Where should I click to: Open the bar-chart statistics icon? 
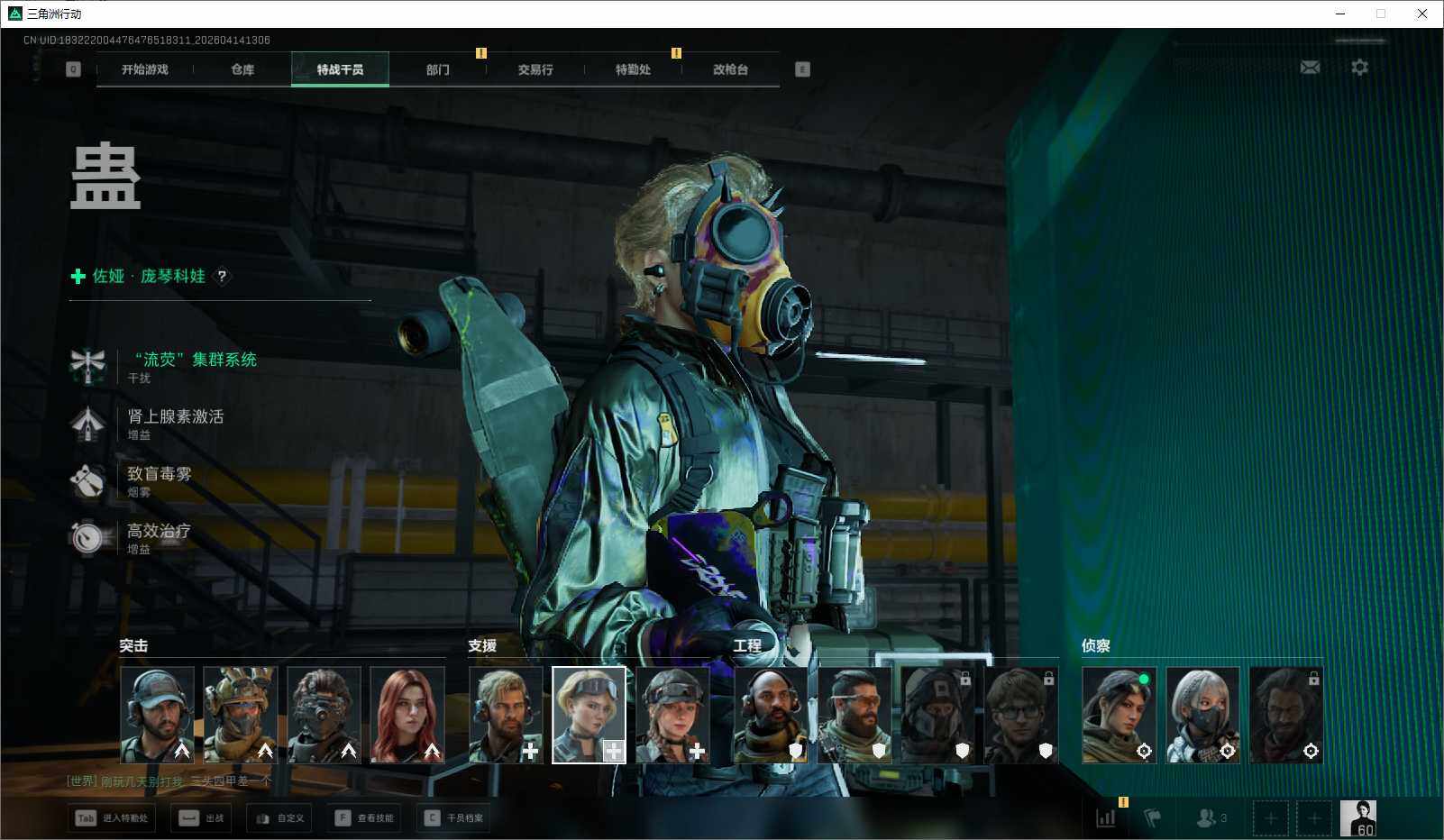(x=1105, y=817)
